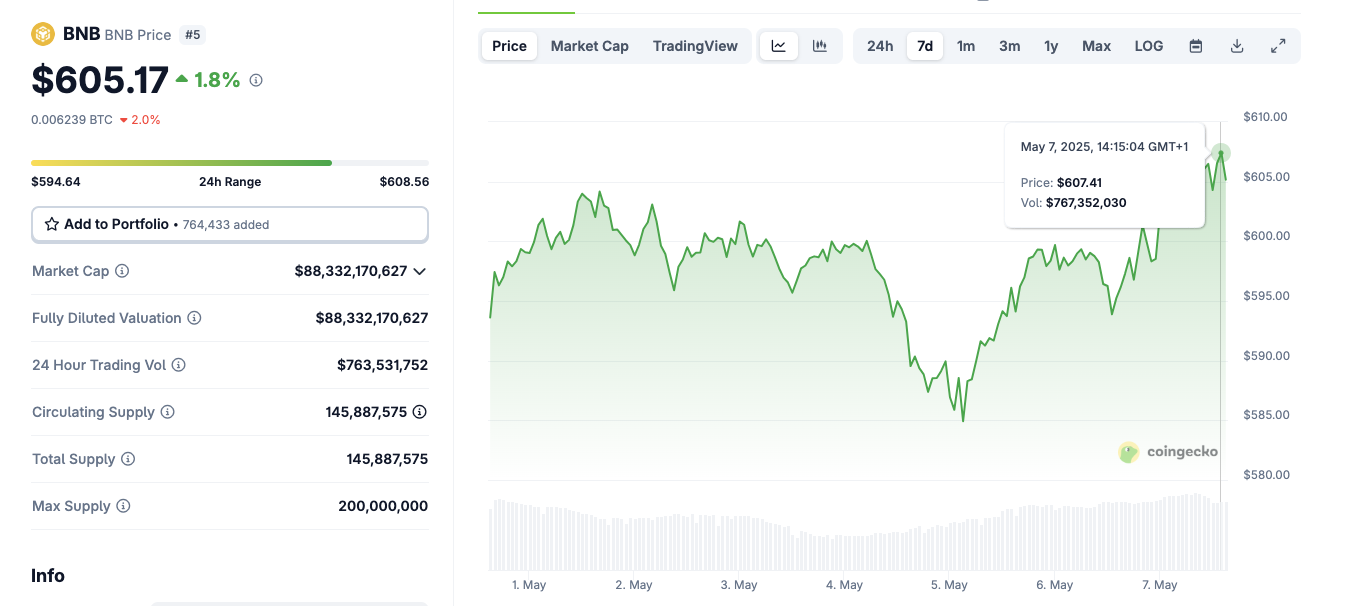Image resolution: width=1362 pixels, height=606 pixels.
Task: Click the Total Supply value 145,887,575
Action: point(387,459)
